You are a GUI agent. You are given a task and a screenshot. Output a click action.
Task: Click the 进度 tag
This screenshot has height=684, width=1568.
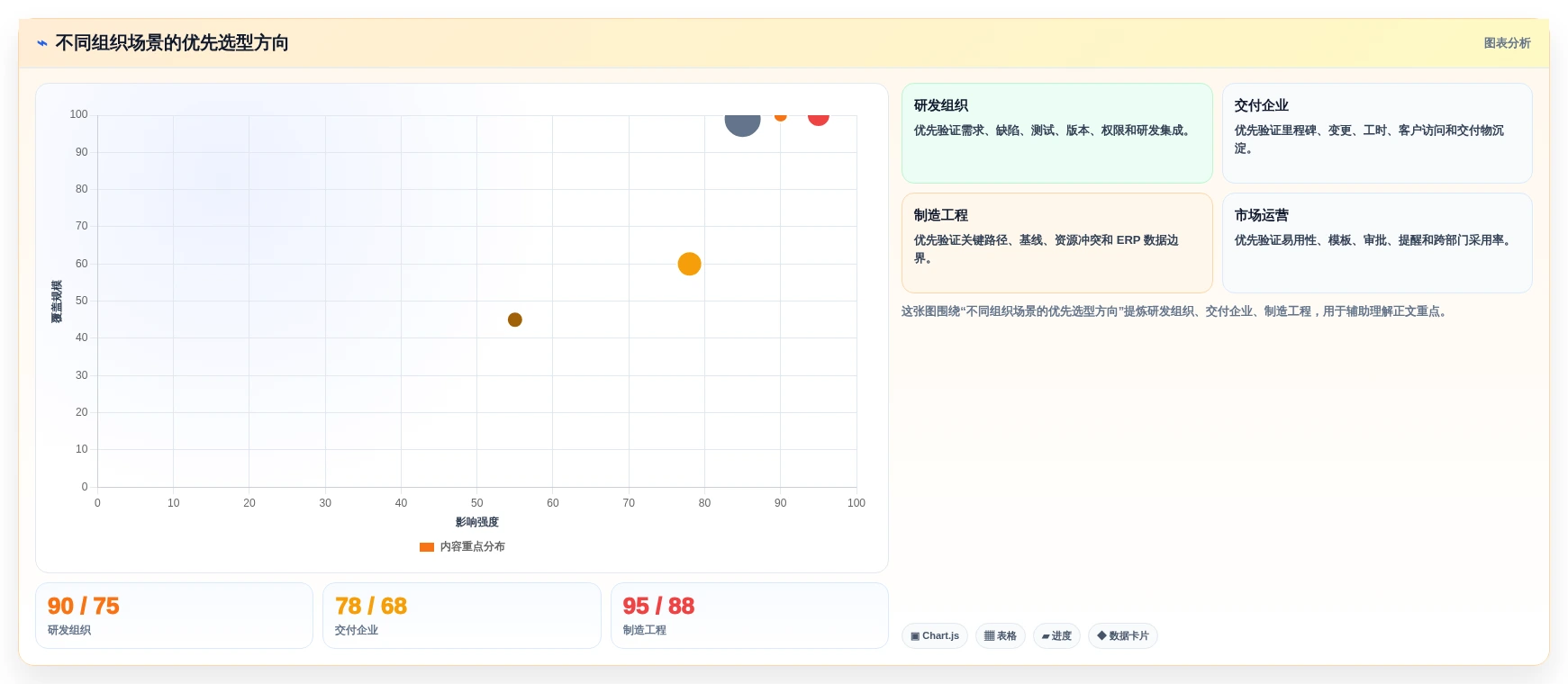click(1056, 636)
